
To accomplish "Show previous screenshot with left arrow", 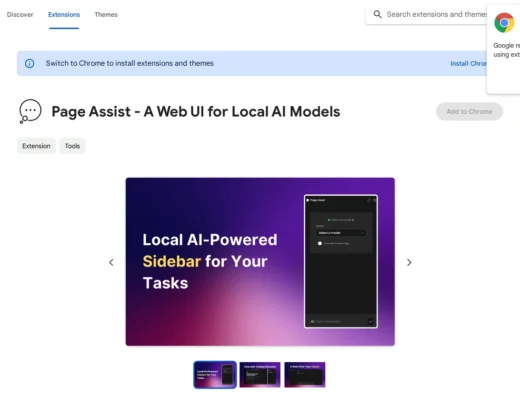I will tap(111, 263).
